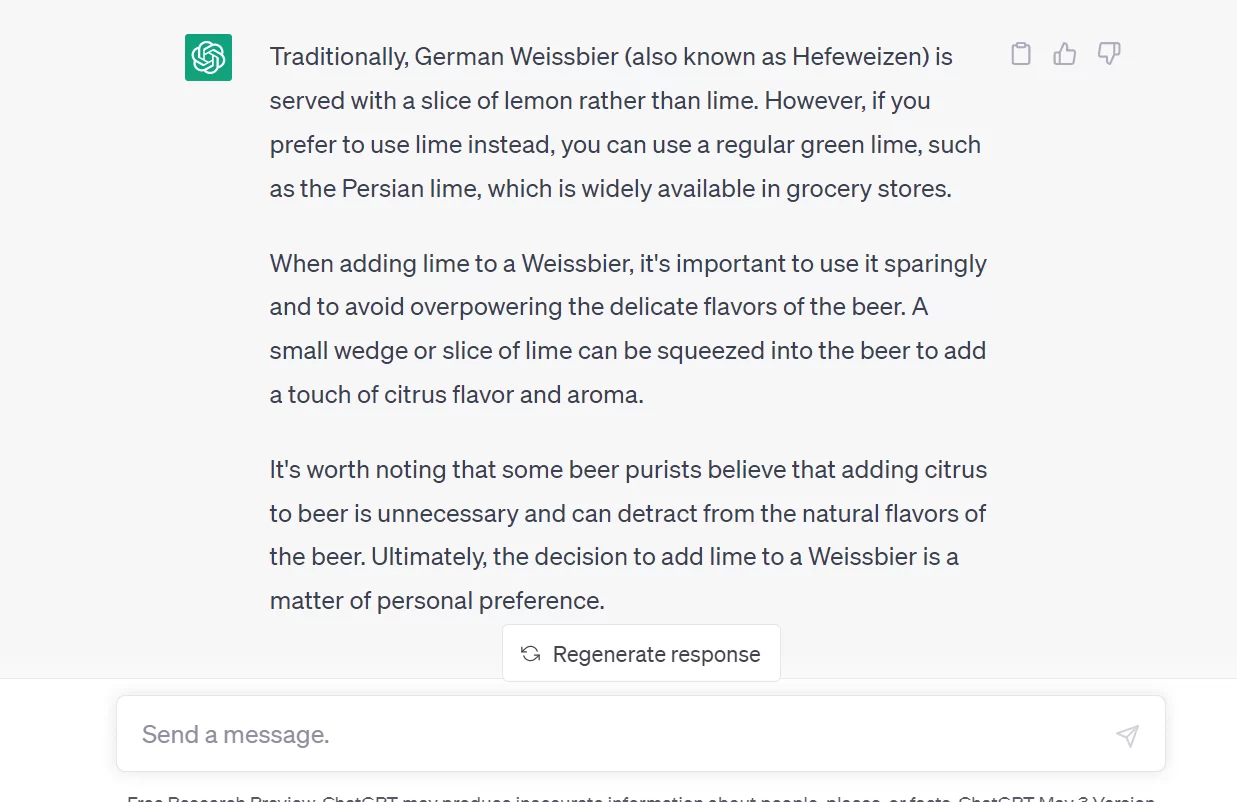Click the Regenerate response button

point(641,654)
